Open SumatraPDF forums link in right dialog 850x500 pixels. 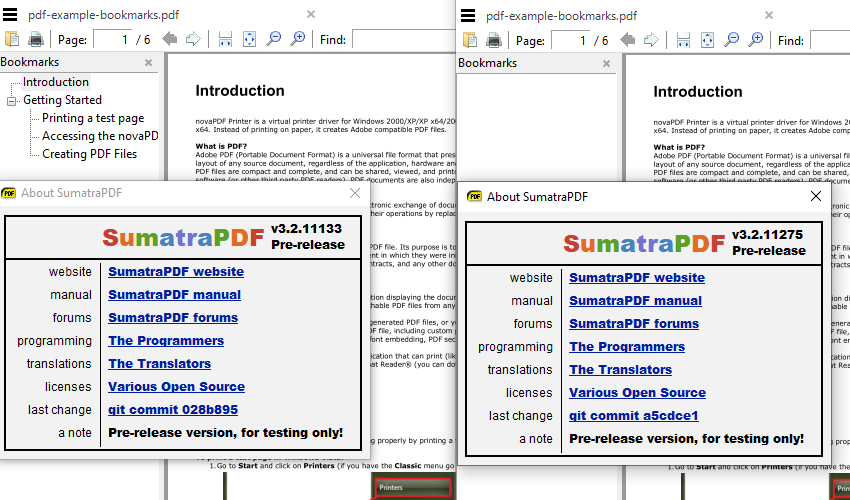(634, 324)
